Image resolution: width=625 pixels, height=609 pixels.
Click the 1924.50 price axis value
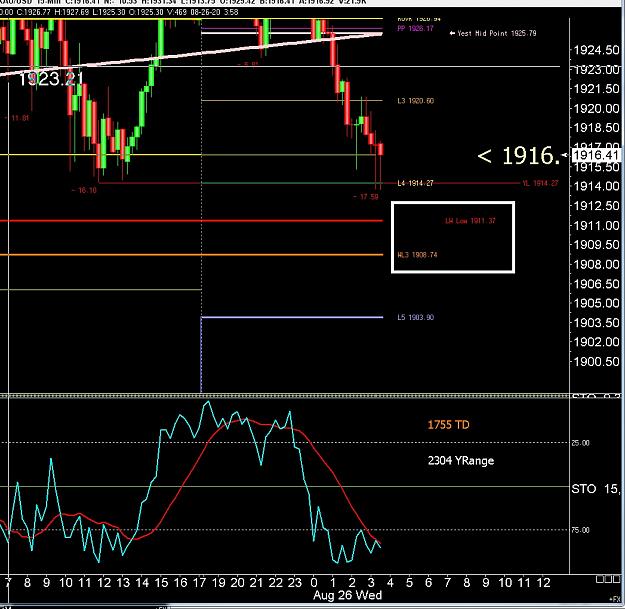coord(596,50)
